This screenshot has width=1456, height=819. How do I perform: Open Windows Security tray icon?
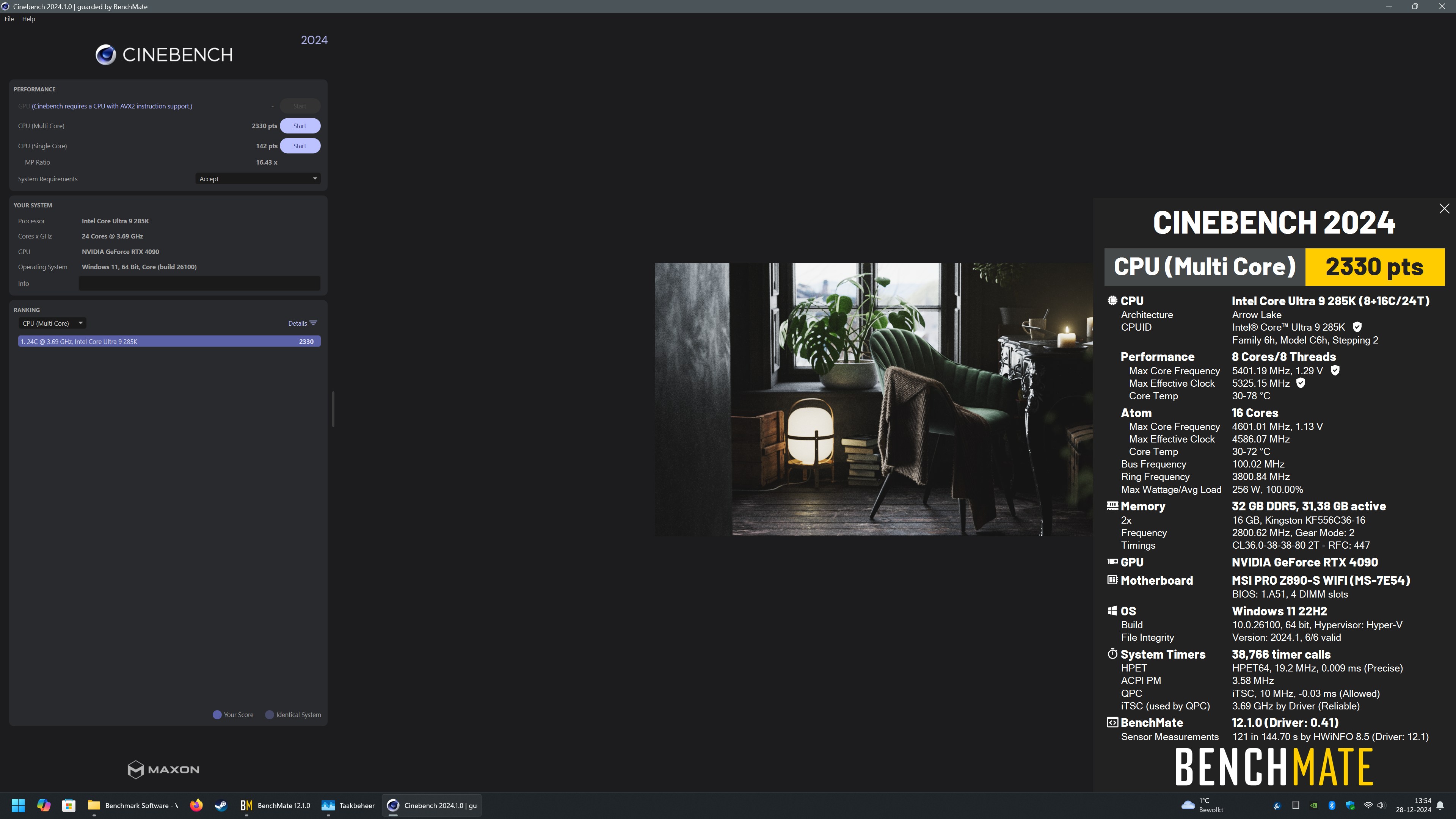(1350, 805)
